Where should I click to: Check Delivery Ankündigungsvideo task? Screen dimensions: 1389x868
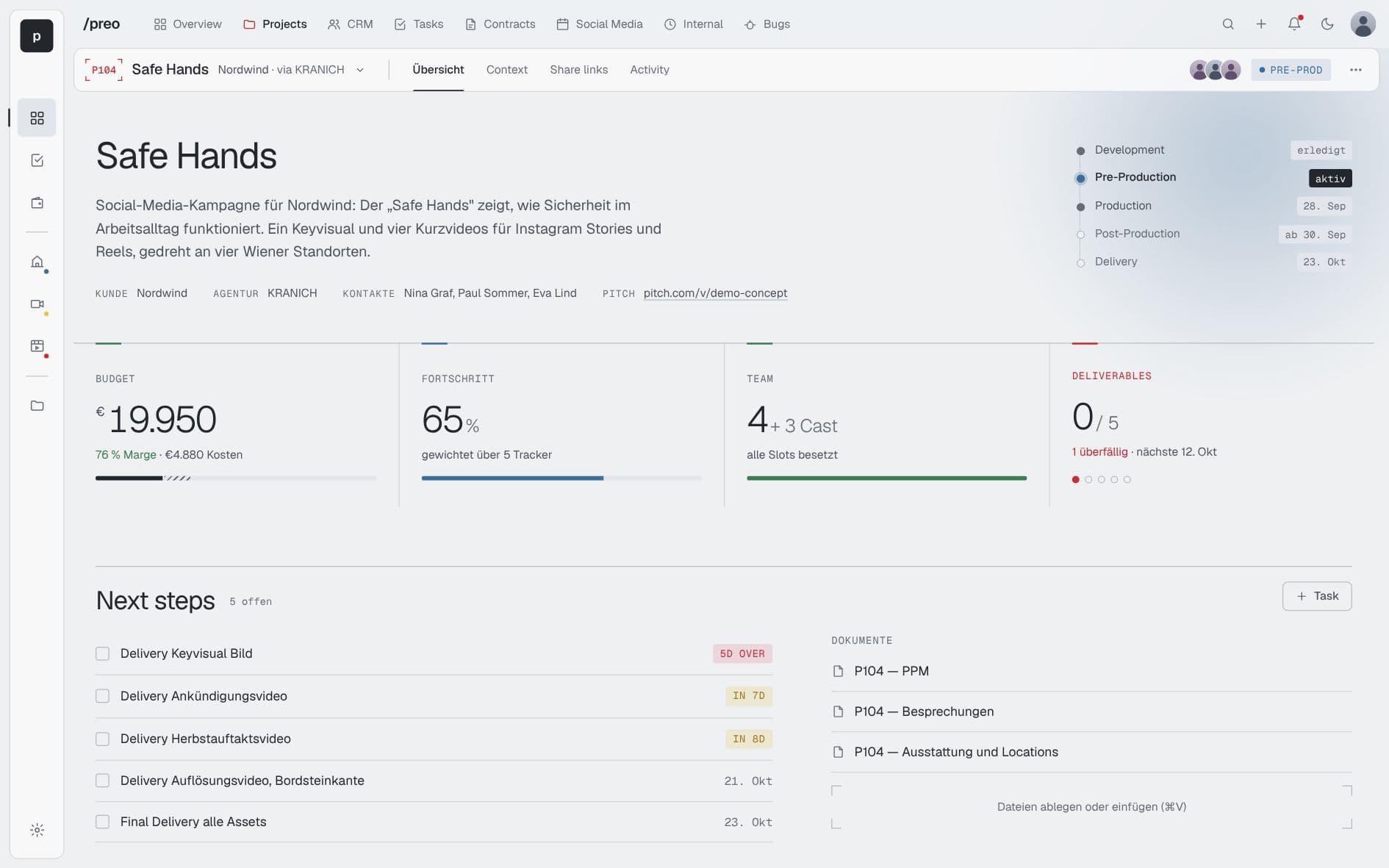102,696
